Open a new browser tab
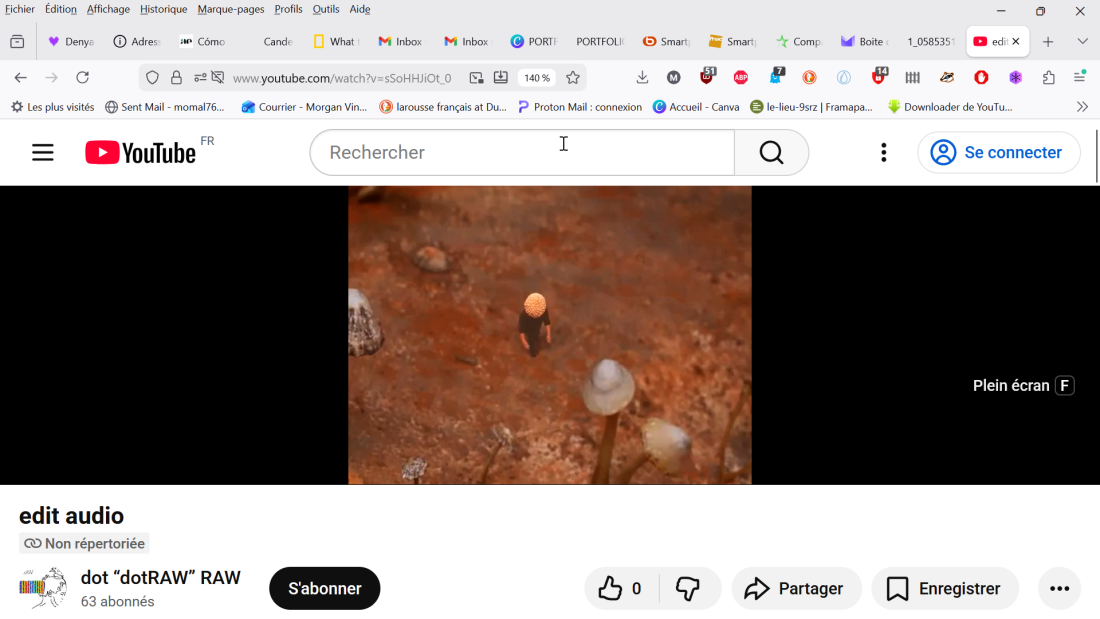1100x619 pixels. tap(1048, 41)
